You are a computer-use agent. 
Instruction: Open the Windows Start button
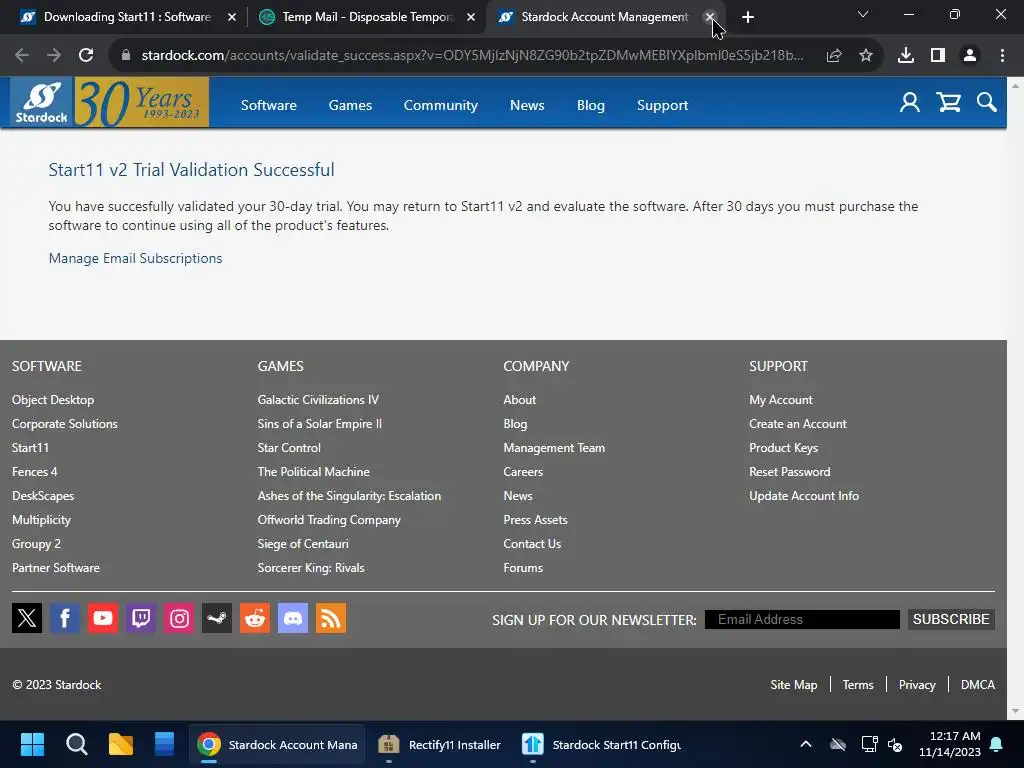pos(32,744)
